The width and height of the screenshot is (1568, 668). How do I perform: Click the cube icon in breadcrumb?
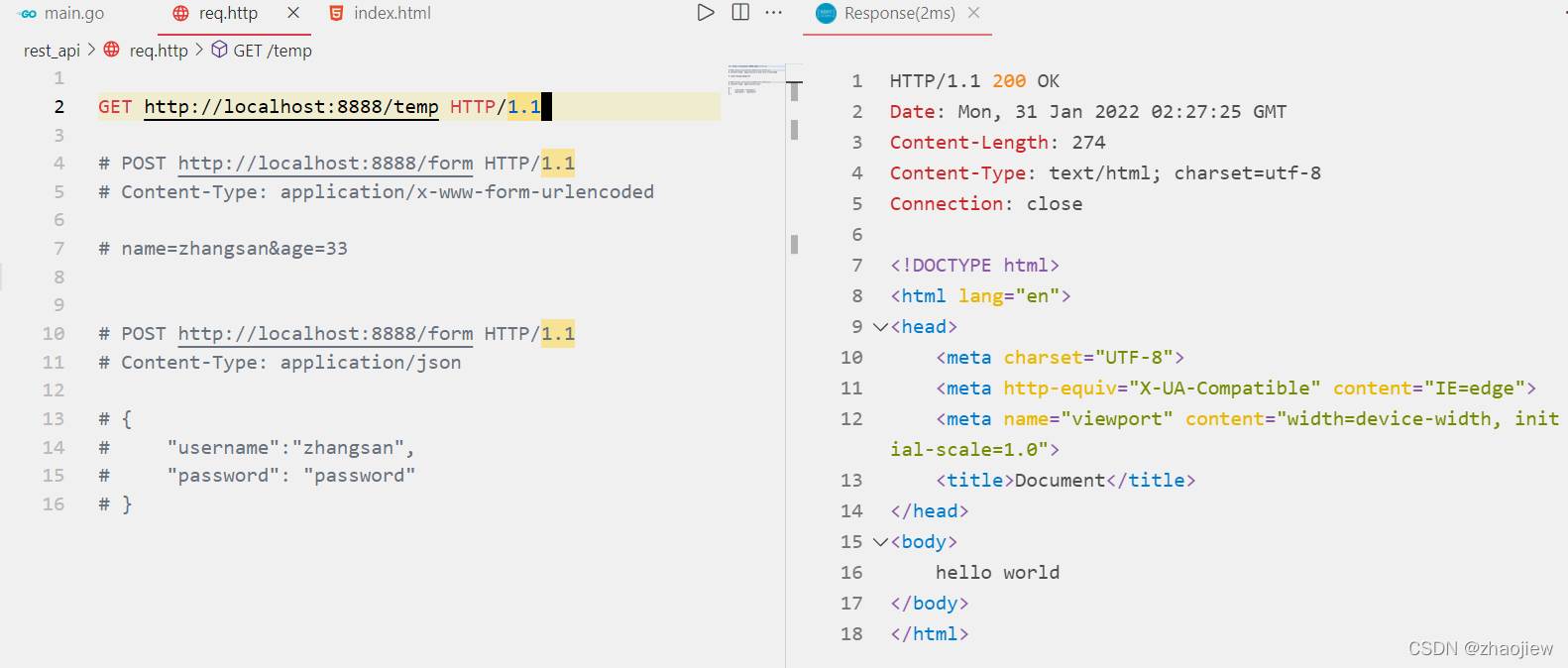220,50
